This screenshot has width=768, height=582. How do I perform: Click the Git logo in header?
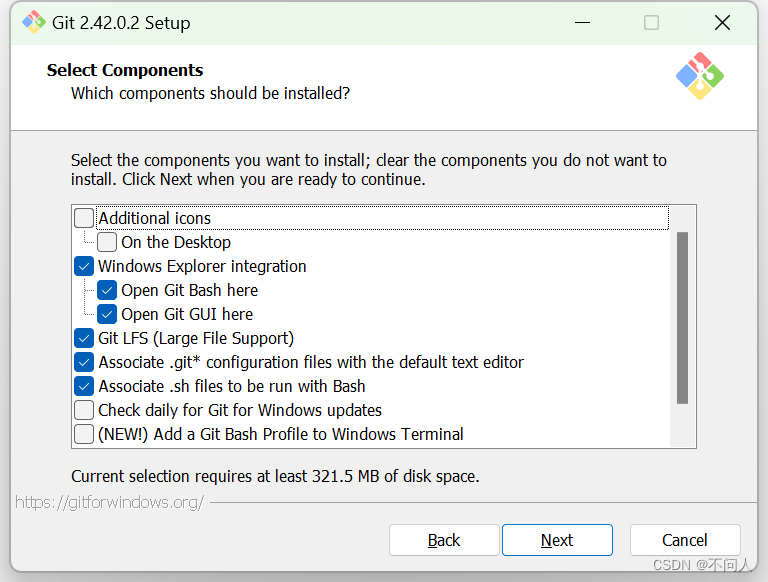[699, 76]
